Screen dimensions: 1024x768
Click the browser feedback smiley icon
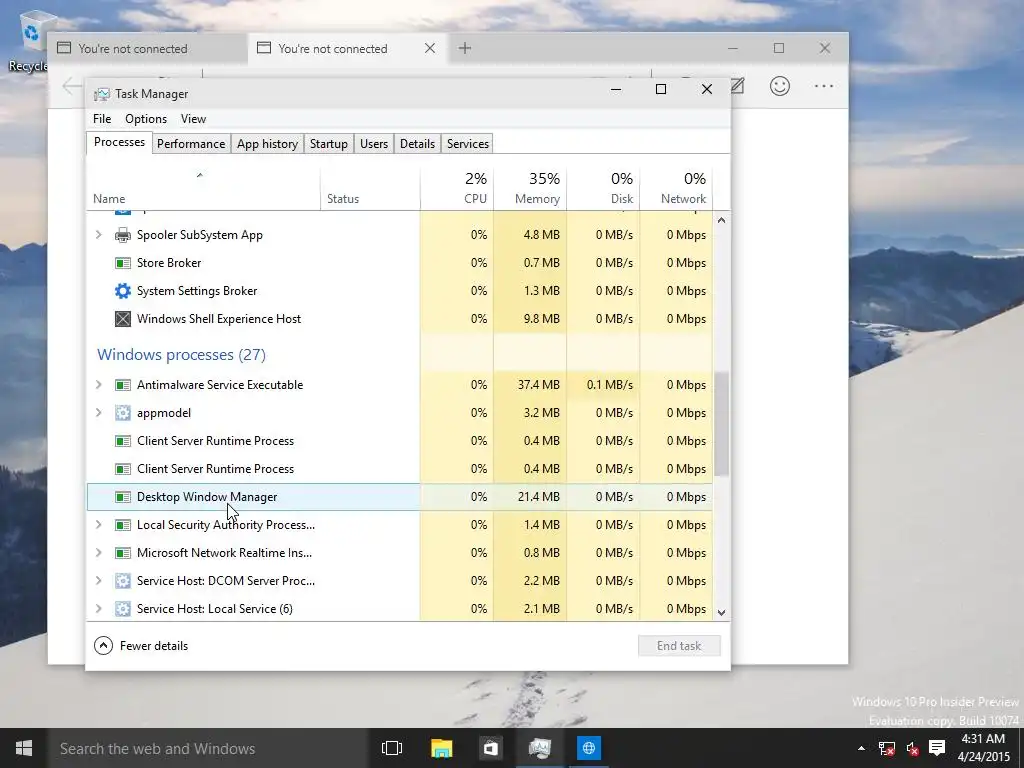tap(780, 86)
